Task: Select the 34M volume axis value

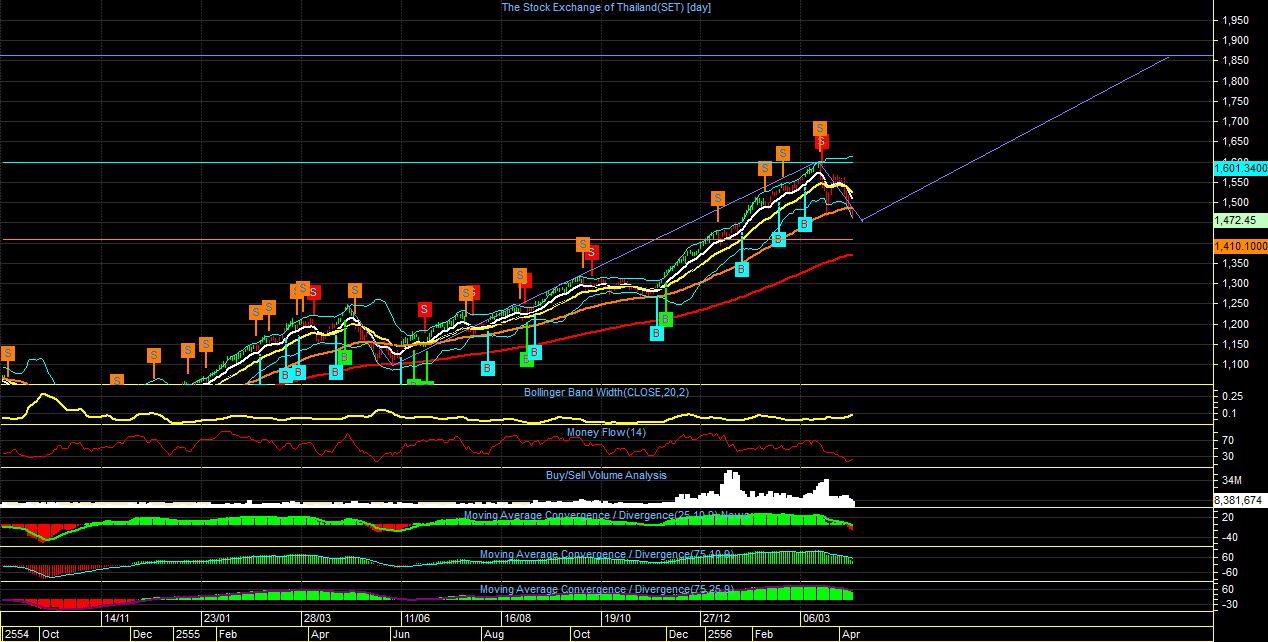Action: (1230, 480)
